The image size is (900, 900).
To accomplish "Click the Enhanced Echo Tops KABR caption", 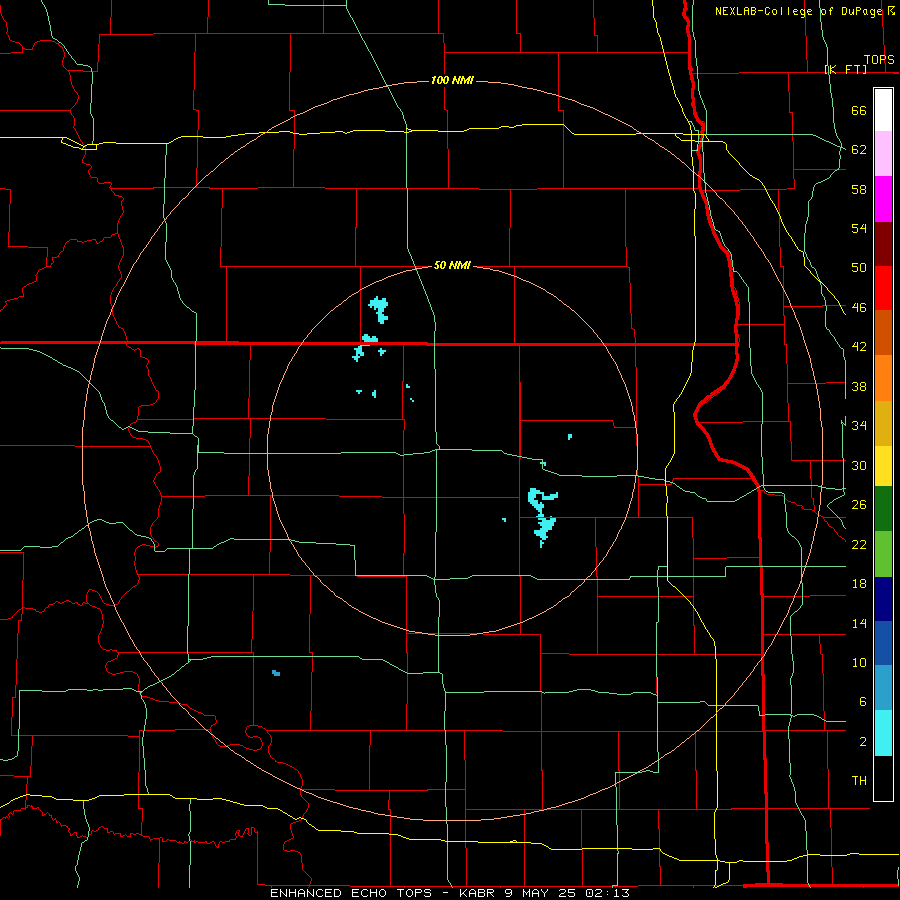I will (449, 893).
